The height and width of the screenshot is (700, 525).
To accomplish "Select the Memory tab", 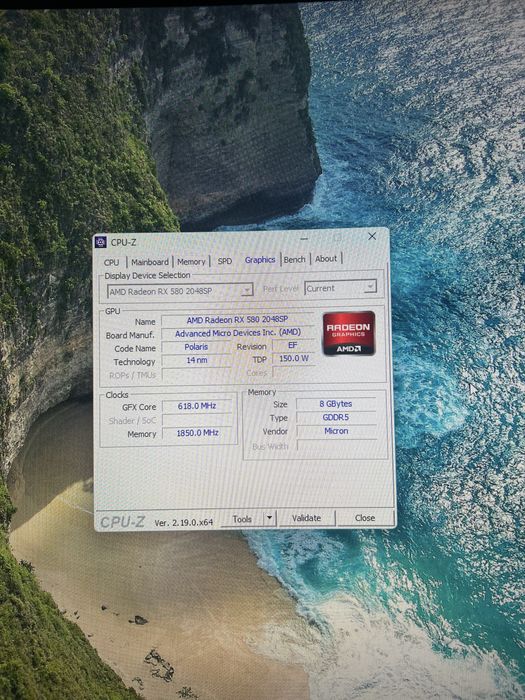I will point(191,262).
